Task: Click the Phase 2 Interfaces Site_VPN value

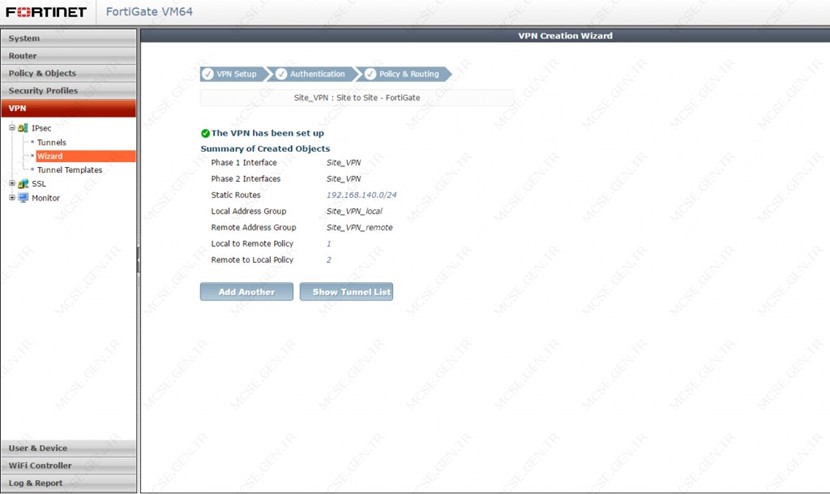Action: tap(344, 179)
